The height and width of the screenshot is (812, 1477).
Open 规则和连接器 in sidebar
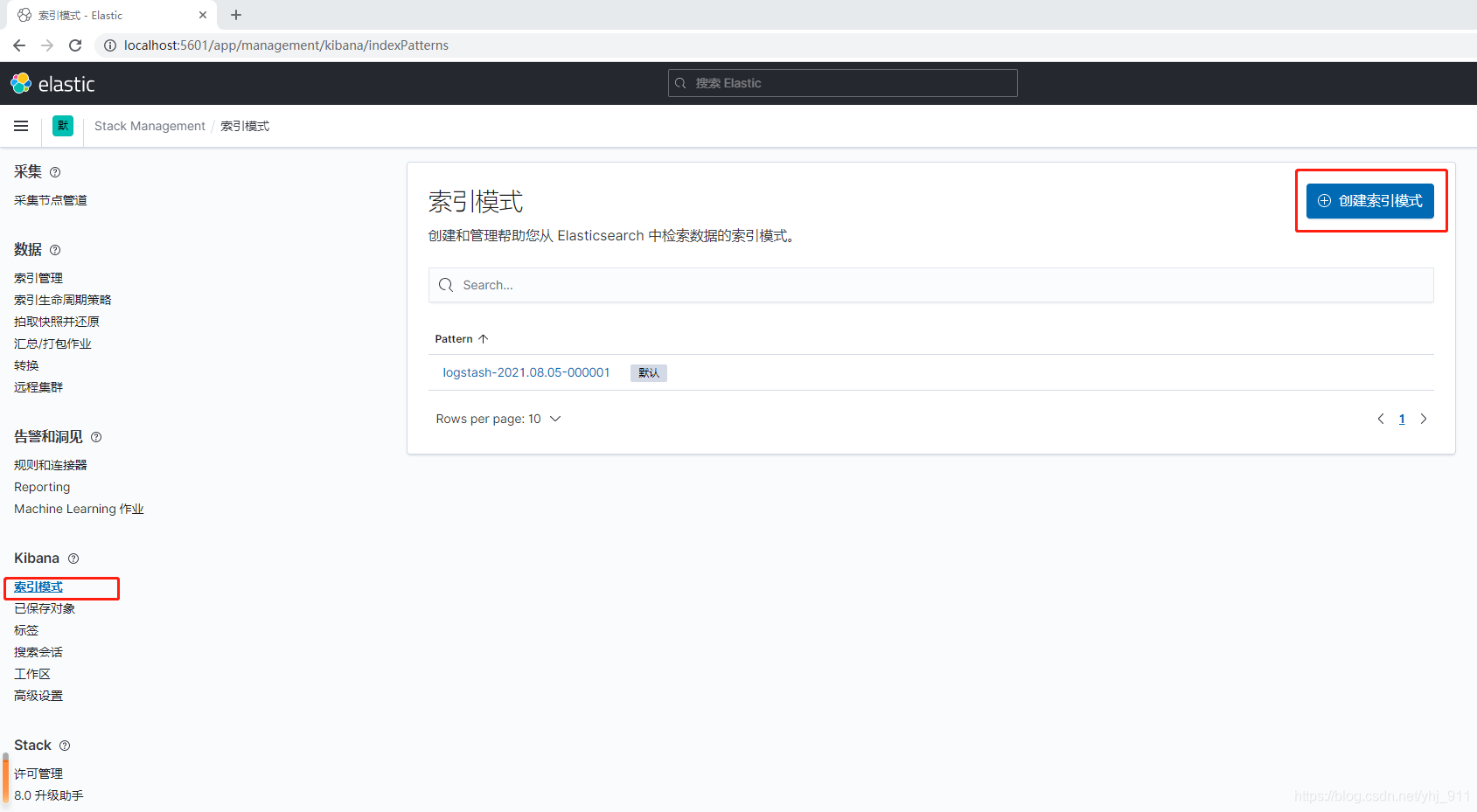point(51,465)
